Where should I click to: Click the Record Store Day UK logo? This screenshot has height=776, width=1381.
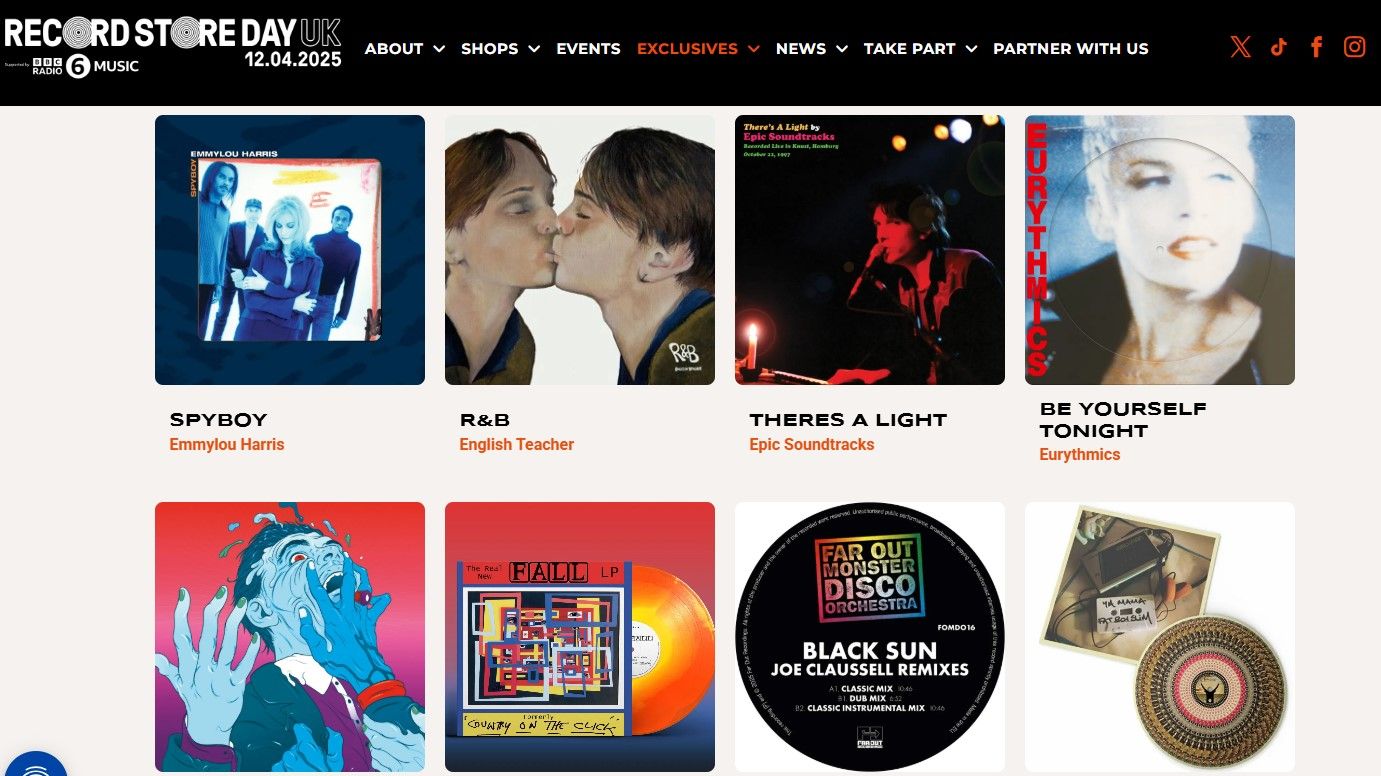tap(173, 46)
